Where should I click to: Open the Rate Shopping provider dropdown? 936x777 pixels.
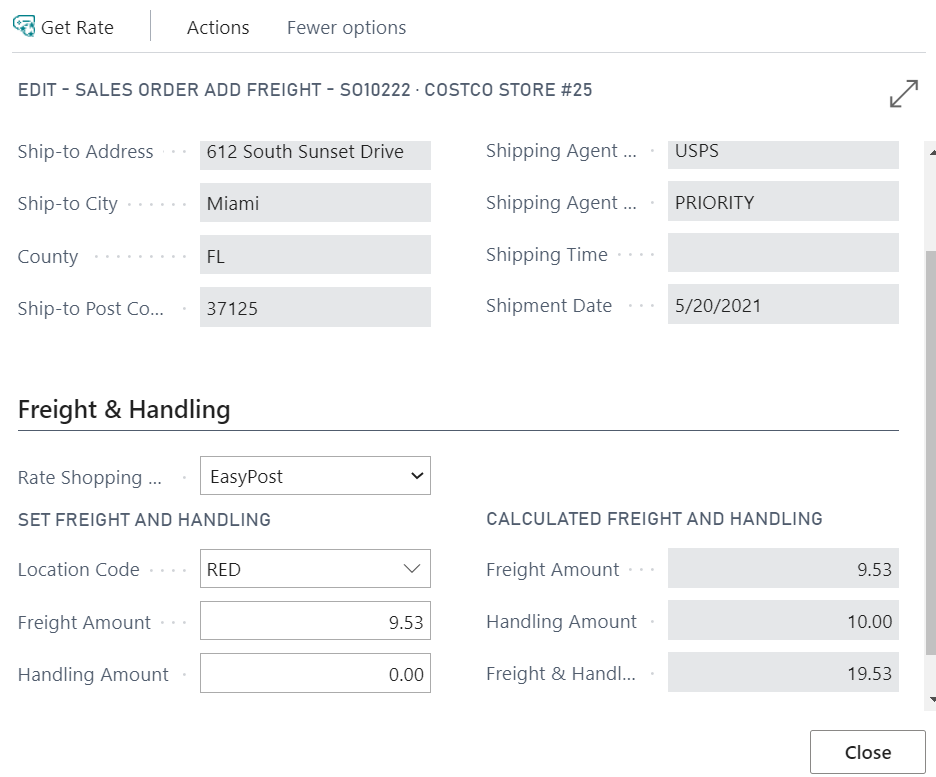pos(315,477)
